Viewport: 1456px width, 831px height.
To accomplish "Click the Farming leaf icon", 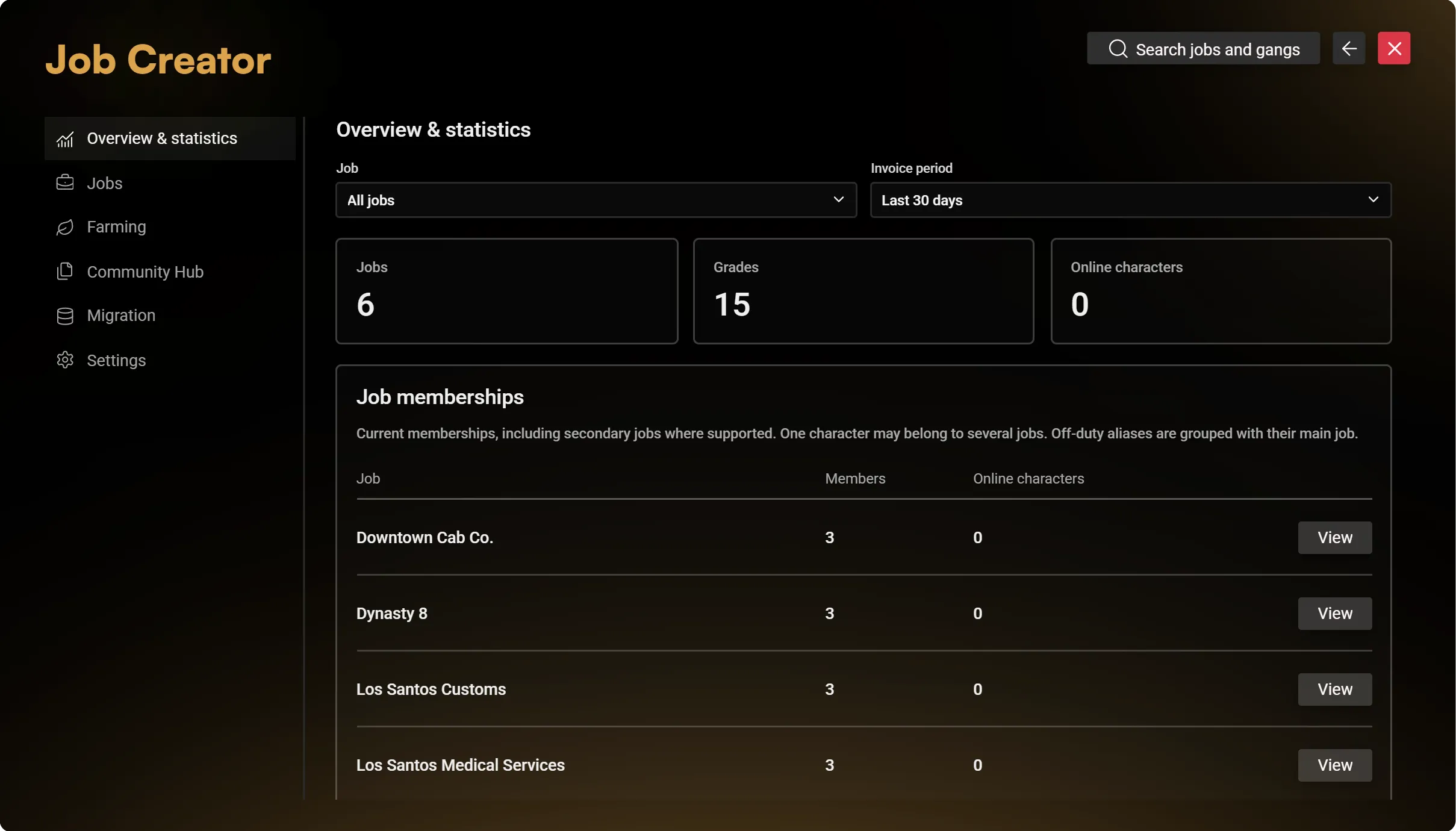I will (x=65, y=227).
